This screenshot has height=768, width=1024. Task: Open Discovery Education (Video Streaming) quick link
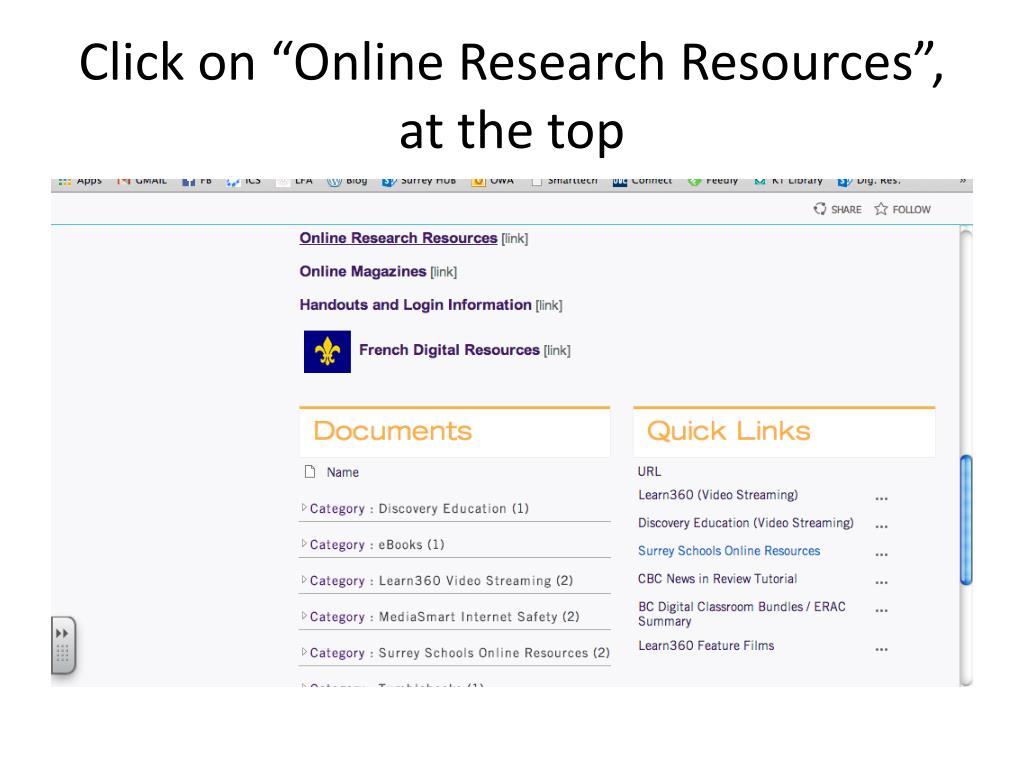746,523
